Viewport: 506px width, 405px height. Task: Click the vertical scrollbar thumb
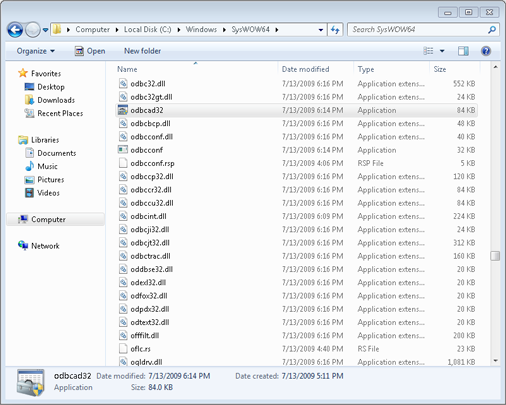tap(495, 256)
